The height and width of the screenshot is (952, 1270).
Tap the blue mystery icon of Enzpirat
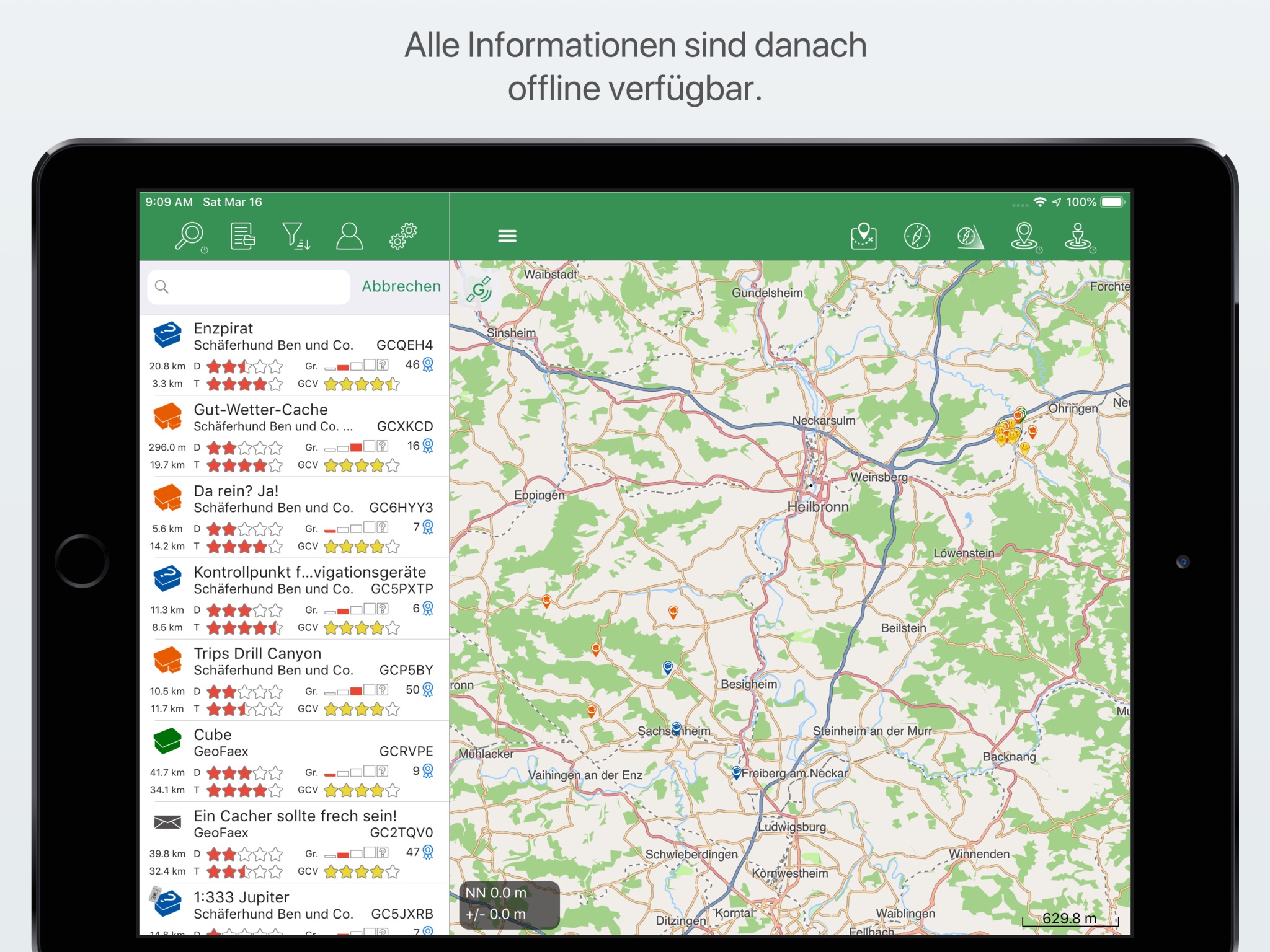pos(167,335)
